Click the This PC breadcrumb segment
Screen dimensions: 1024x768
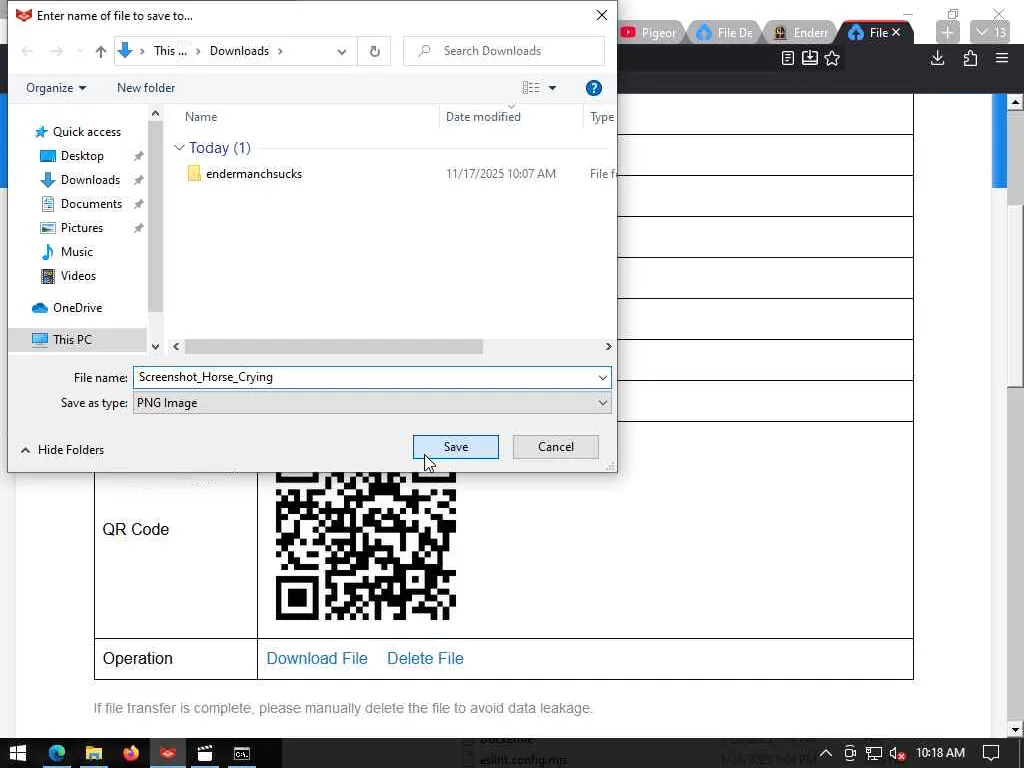(x=170, y=51)
